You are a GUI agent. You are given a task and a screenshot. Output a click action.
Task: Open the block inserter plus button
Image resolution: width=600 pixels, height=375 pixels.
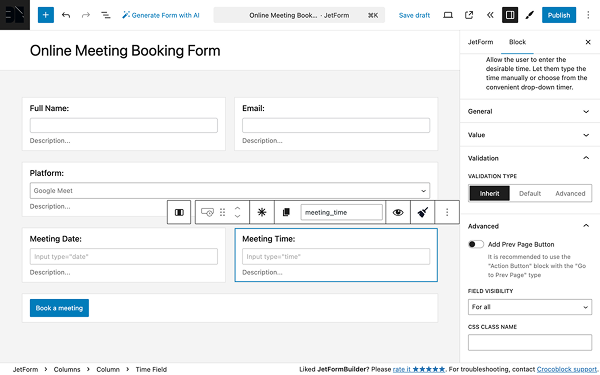coord(46,15)
